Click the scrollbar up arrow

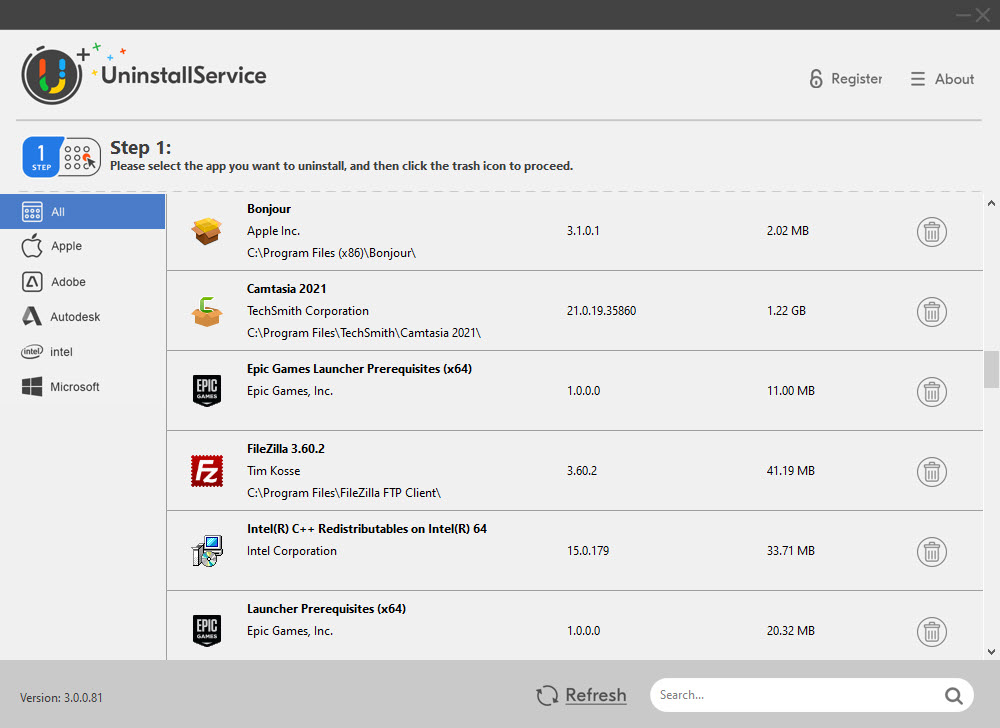[x=991, y=203]
